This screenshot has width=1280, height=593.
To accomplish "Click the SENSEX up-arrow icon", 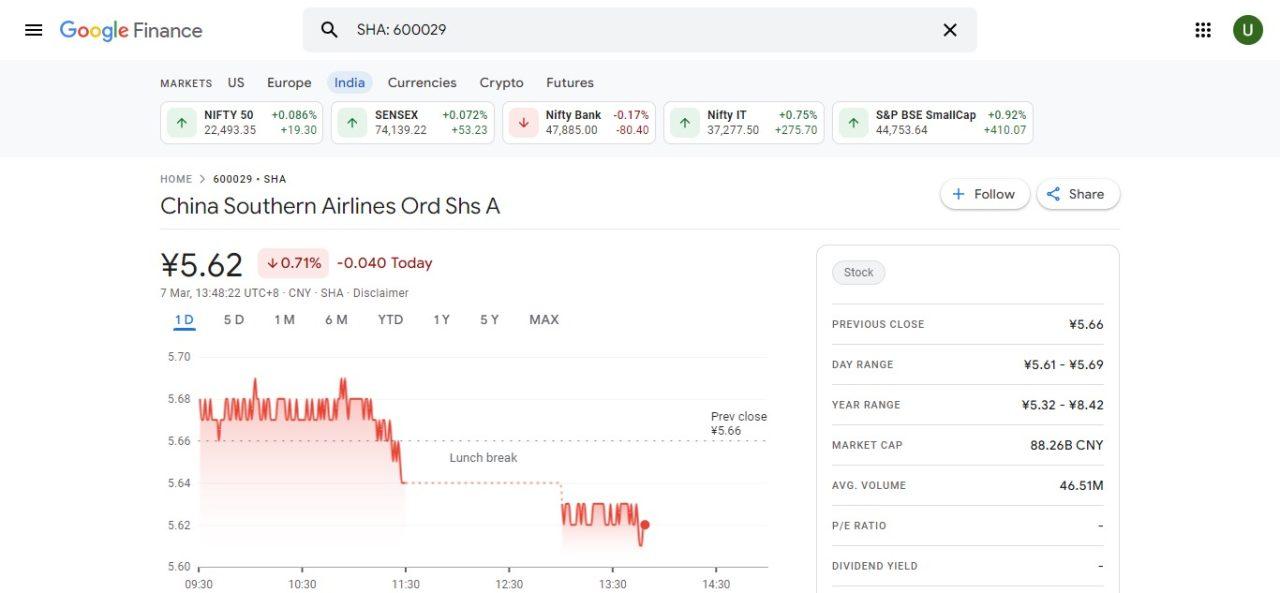I will tap(352, 123).
